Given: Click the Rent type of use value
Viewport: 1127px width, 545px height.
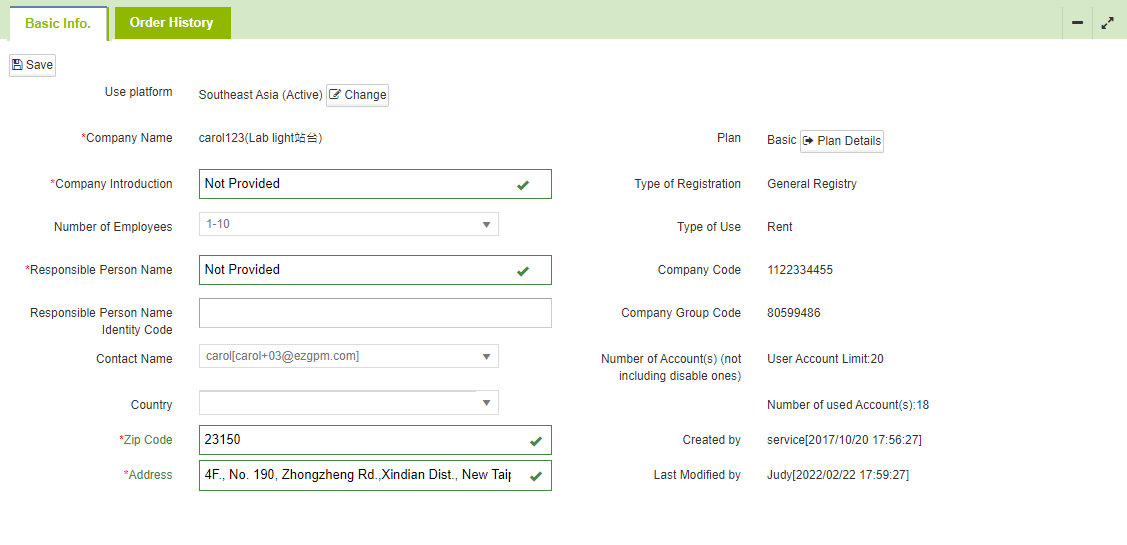Looking at the screenshot, I should tap(780, 227).
